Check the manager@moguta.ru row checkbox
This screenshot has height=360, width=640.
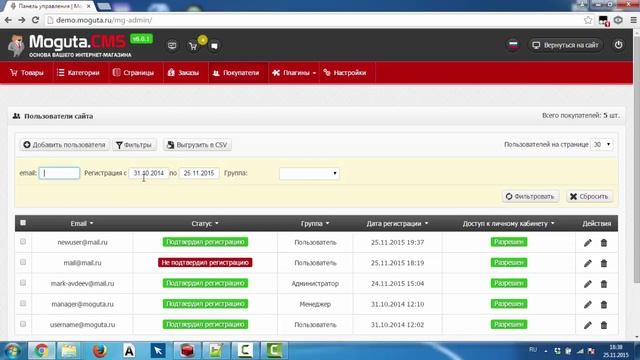[23, 303]
